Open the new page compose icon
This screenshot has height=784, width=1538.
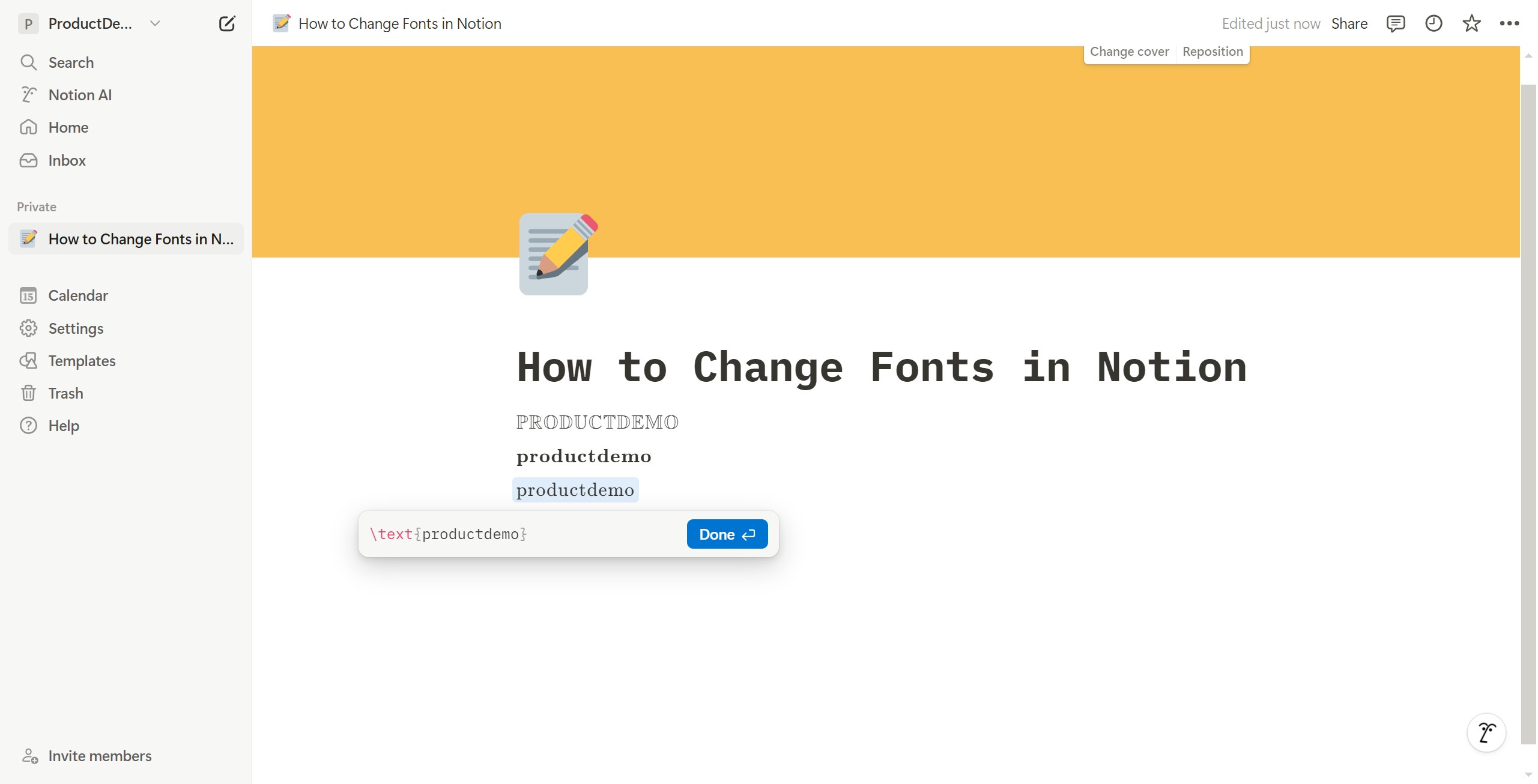tap(227, 23)
